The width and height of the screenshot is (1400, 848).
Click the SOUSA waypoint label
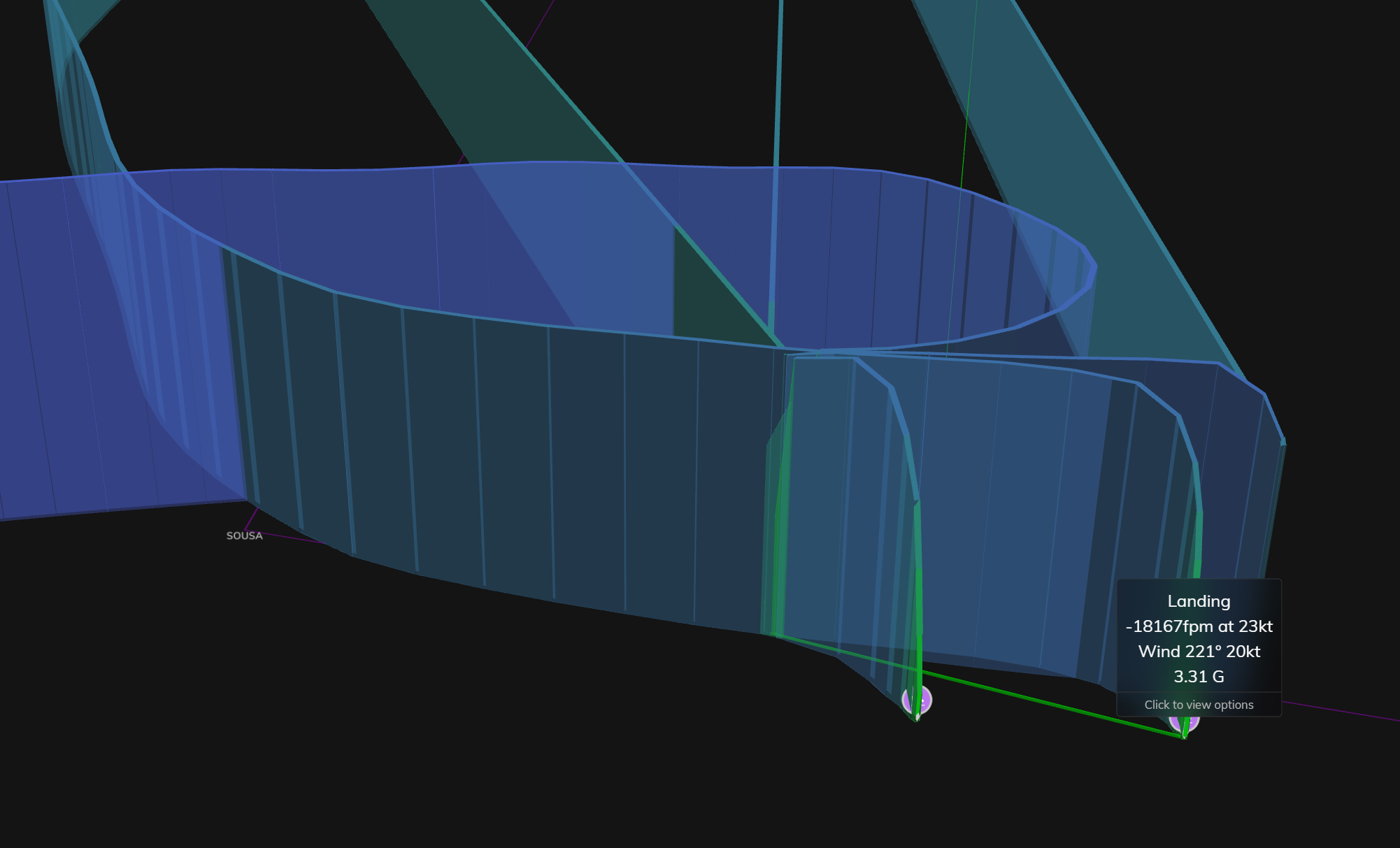click(244, 536)
